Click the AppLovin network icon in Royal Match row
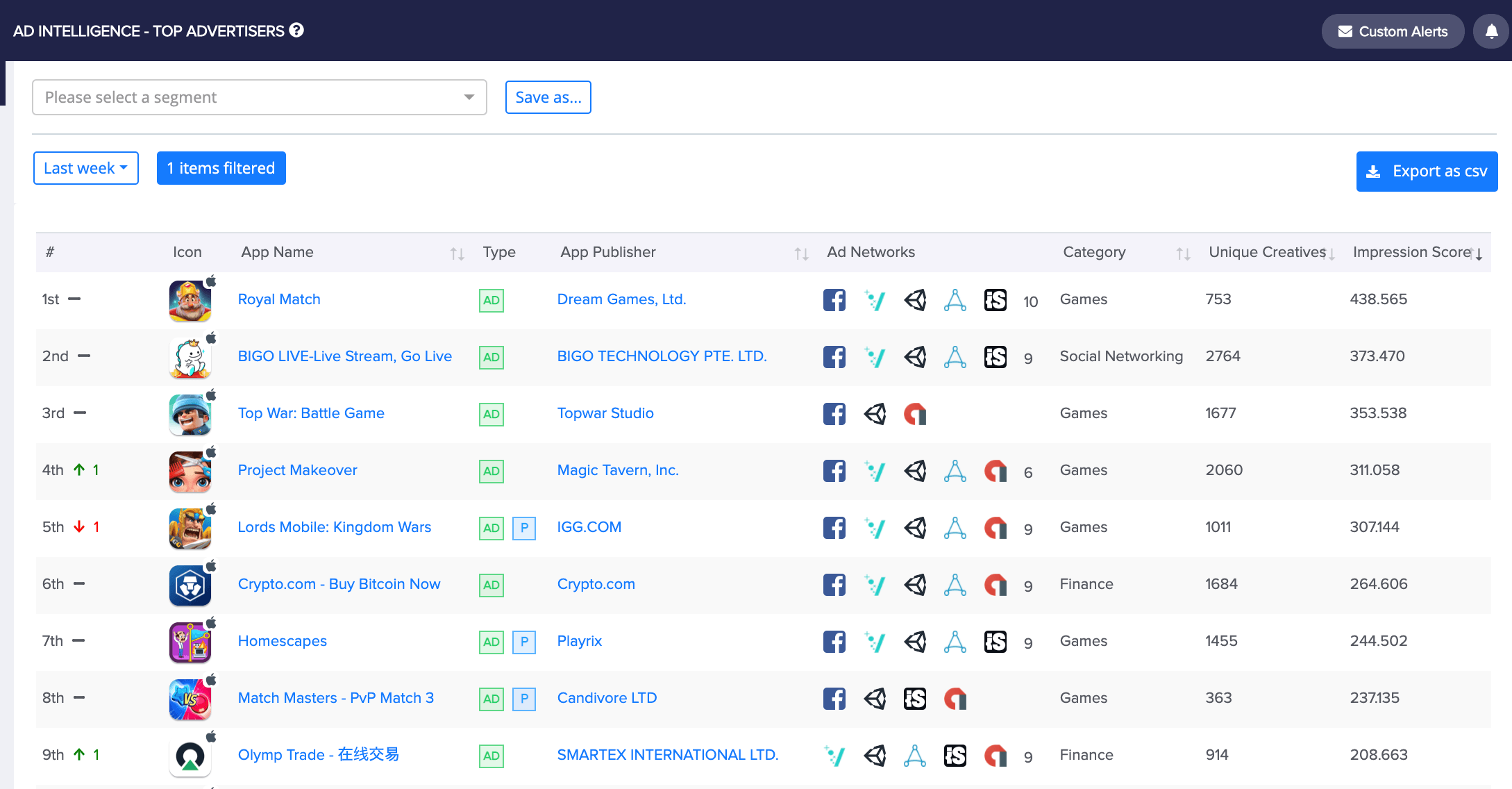1512x789 pixels. click(x=955, y=300)
